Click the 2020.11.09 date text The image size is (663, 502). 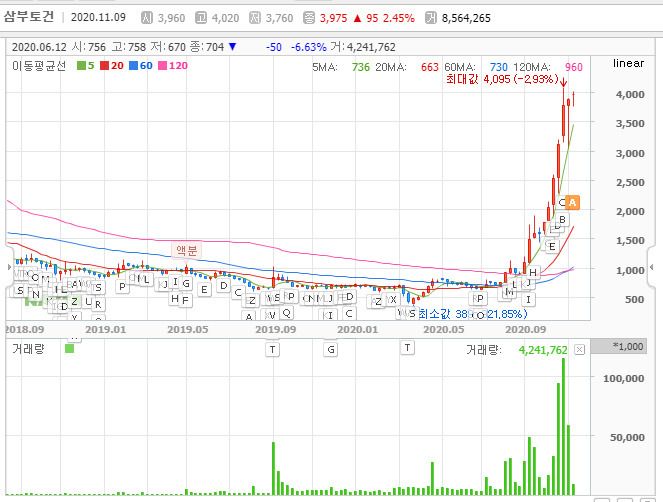pos(98,17)
